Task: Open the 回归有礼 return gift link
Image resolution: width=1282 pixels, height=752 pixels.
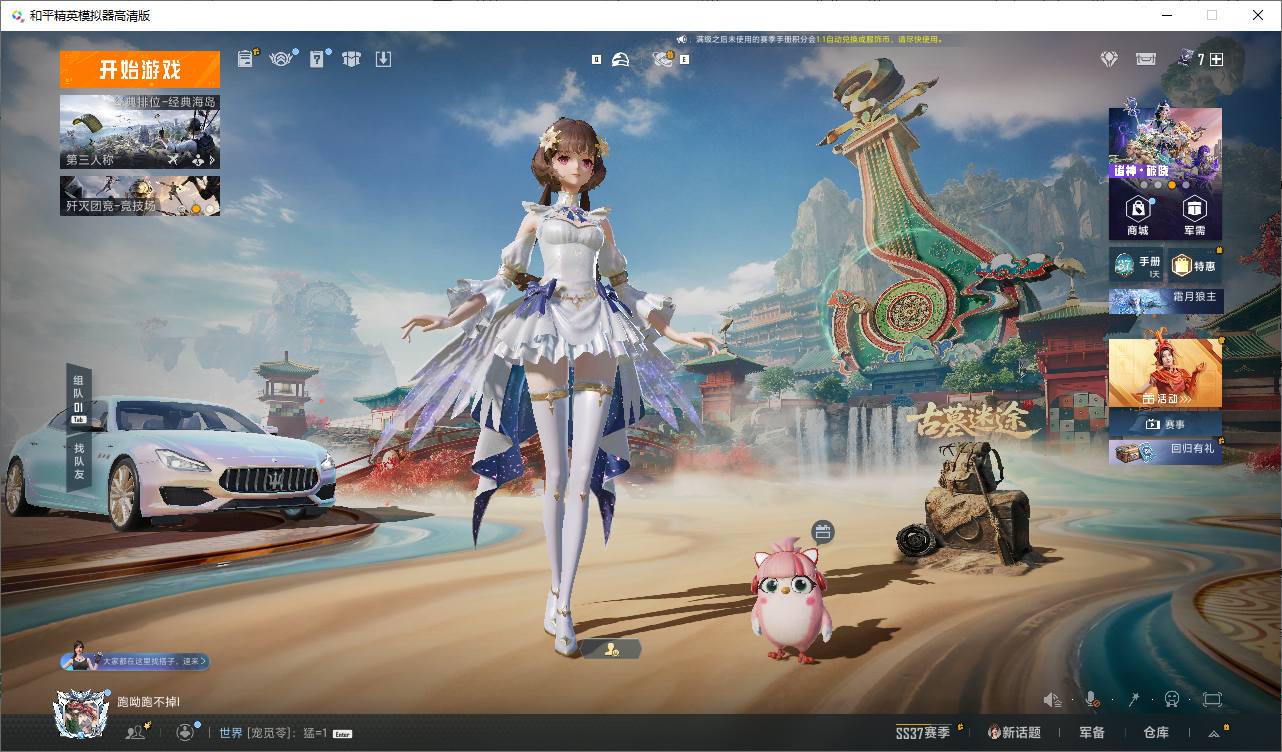Action: coord(1165,450)
